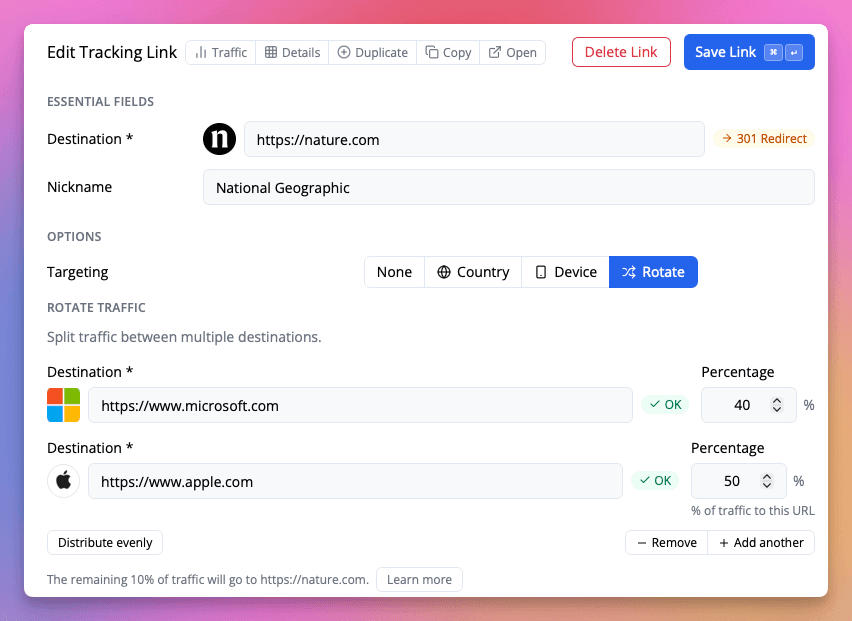Adjust the 50 percent stepper arrows
Screen dimensions: 852x621
click(x=767, y=481)
